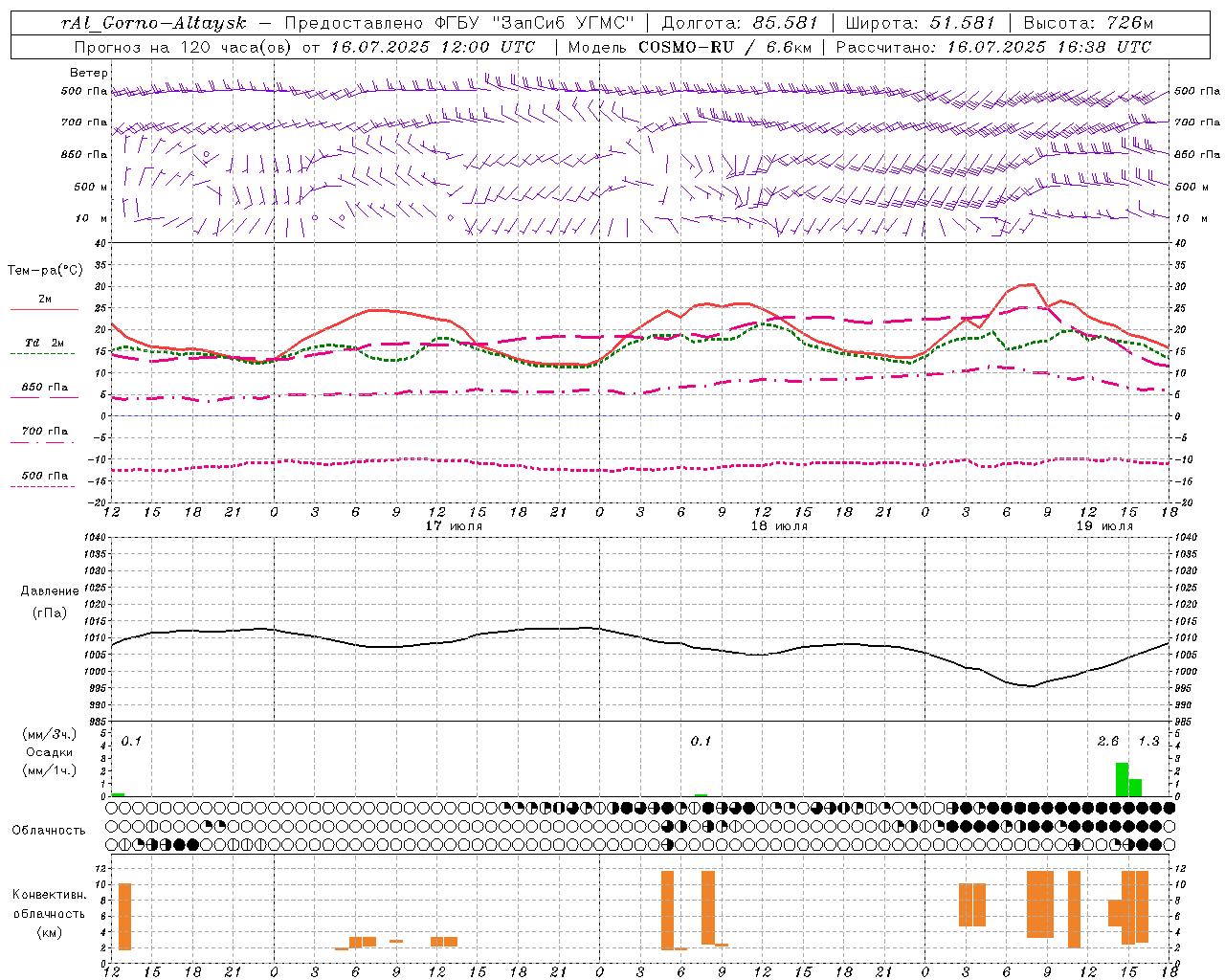Click the Прогноз на 120 часа(ов) text
1225x980 pixels.
pos(183,47)
